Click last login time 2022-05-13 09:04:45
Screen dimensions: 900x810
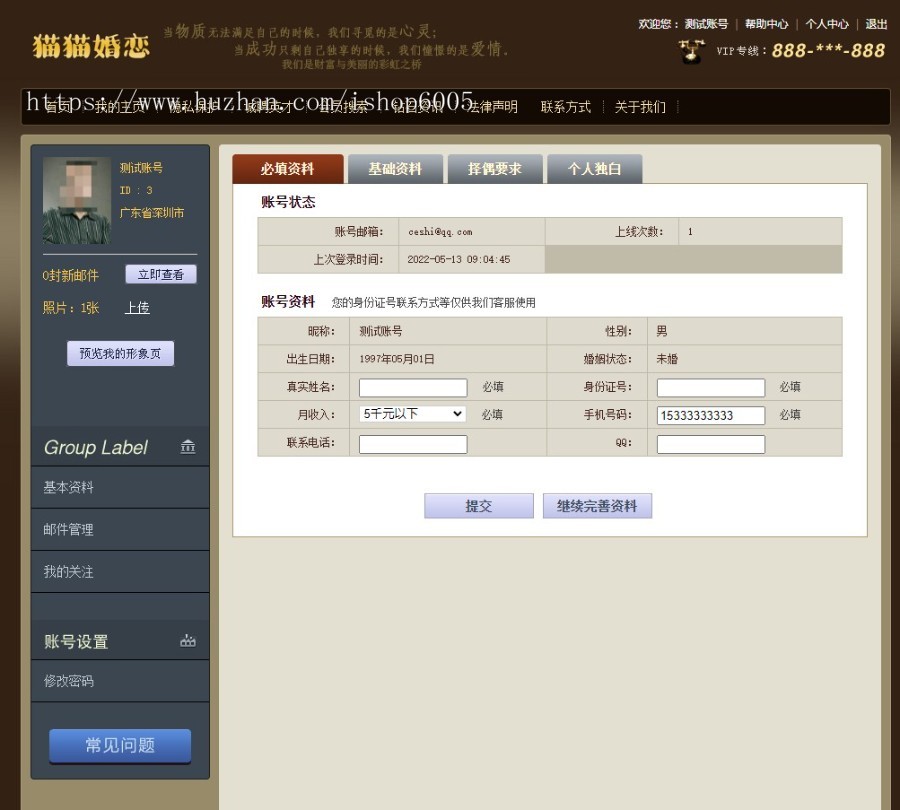[x=459, y=259]
